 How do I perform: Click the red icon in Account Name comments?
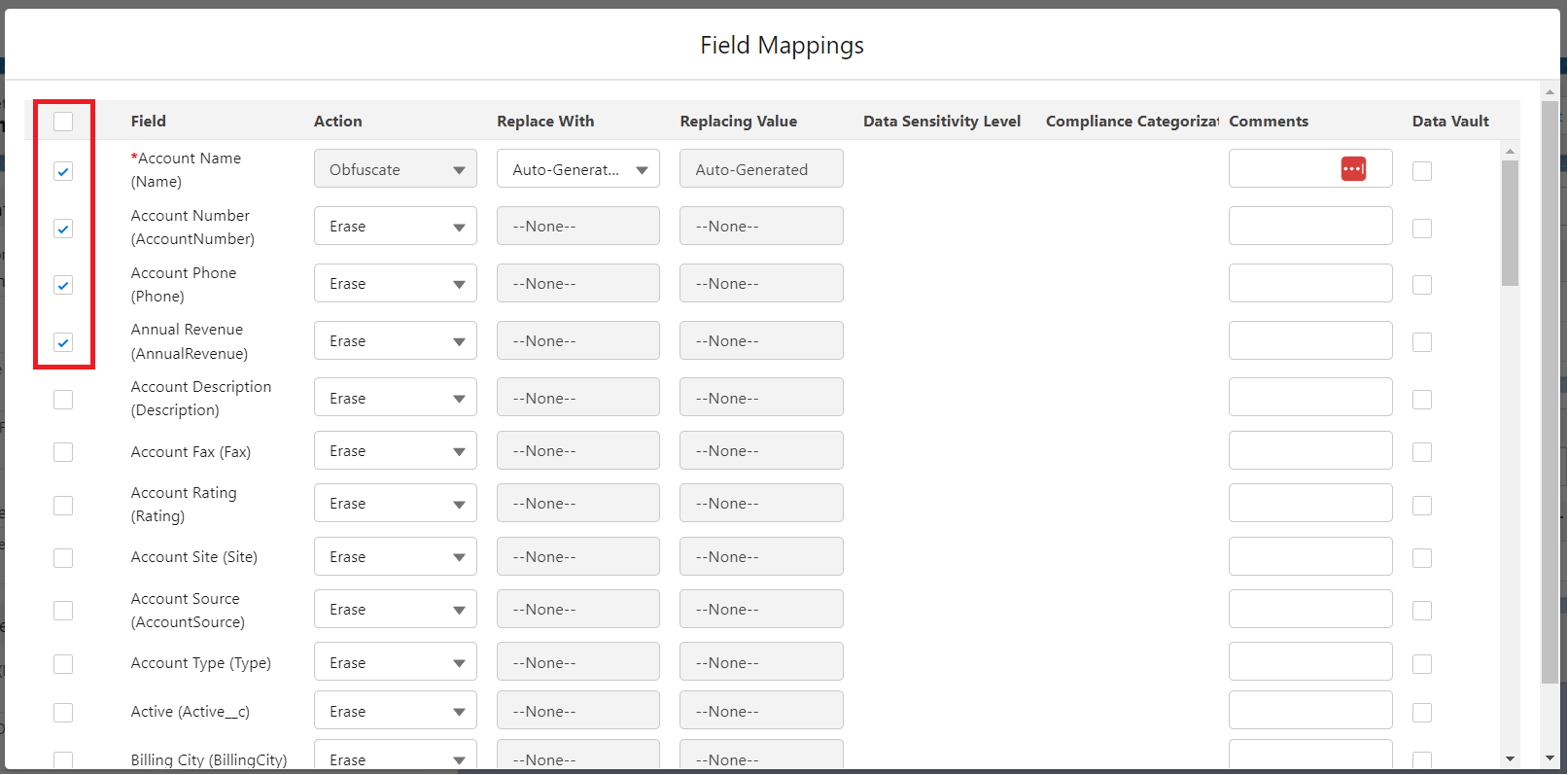[x=1353, y=169]
